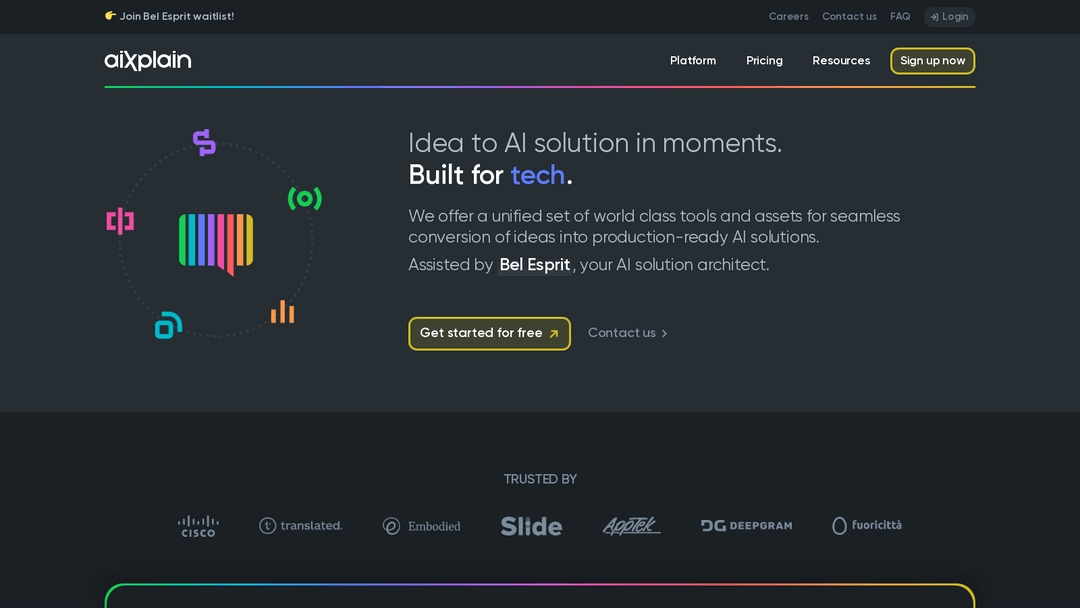The image size is (1080, 608).
Task: Expand the Resources menu
Action: coord(841,61)
